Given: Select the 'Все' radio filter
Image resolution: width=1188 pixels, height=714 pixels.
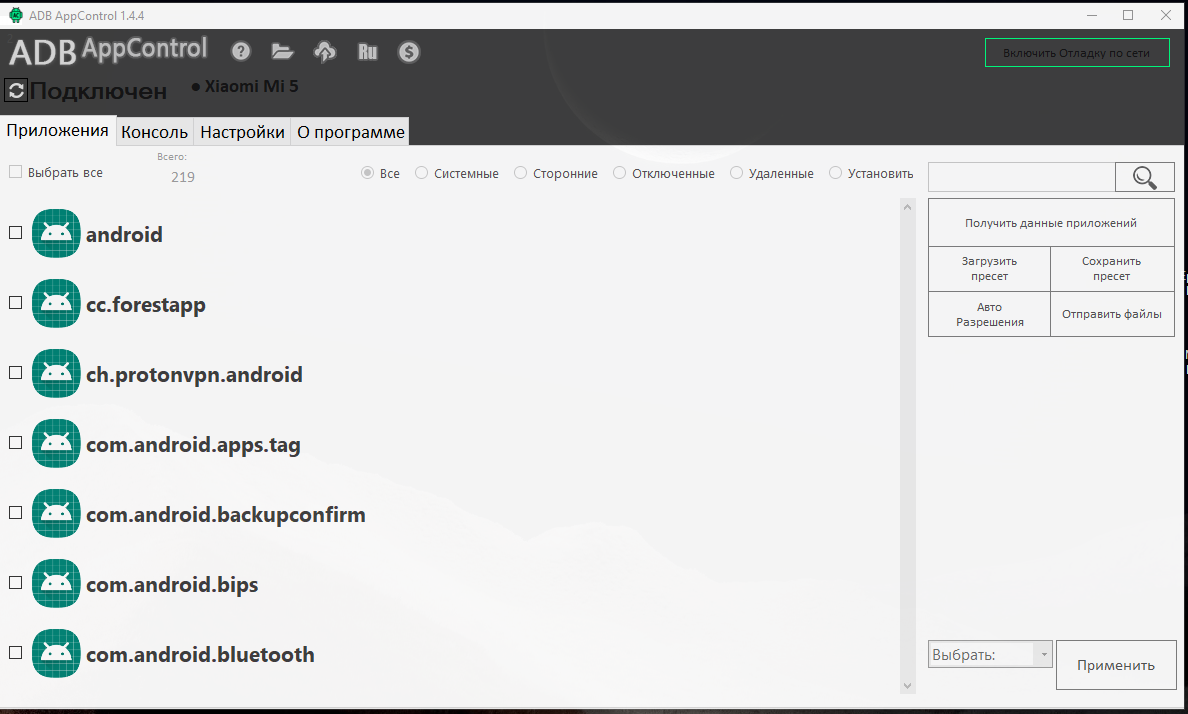Looking at the screenshot, I should (367, 173).
